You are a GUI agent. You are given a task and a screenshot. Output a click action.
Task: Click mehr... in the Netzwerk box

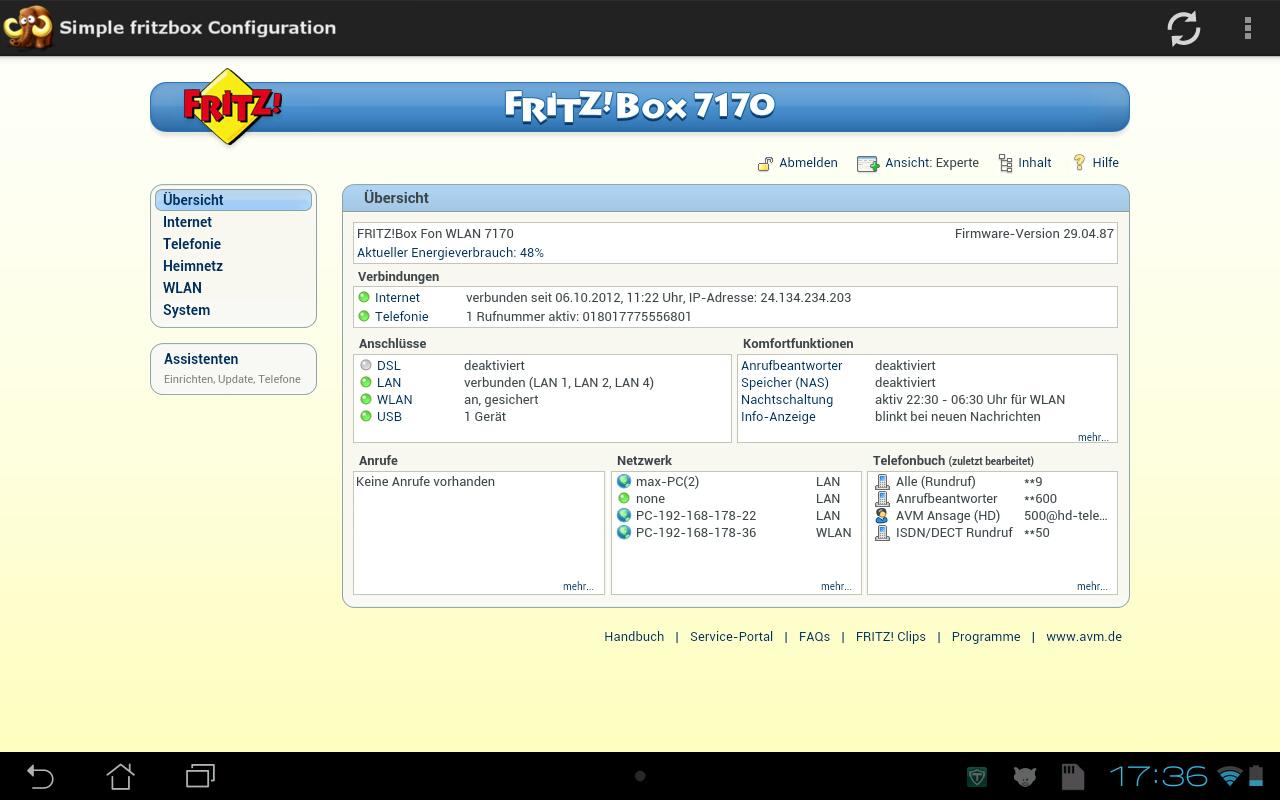[x=836, y=587]
